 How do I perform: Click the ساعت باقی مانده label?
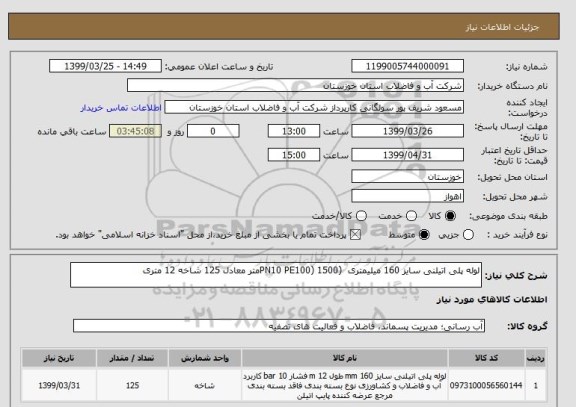tap(72, 132)
